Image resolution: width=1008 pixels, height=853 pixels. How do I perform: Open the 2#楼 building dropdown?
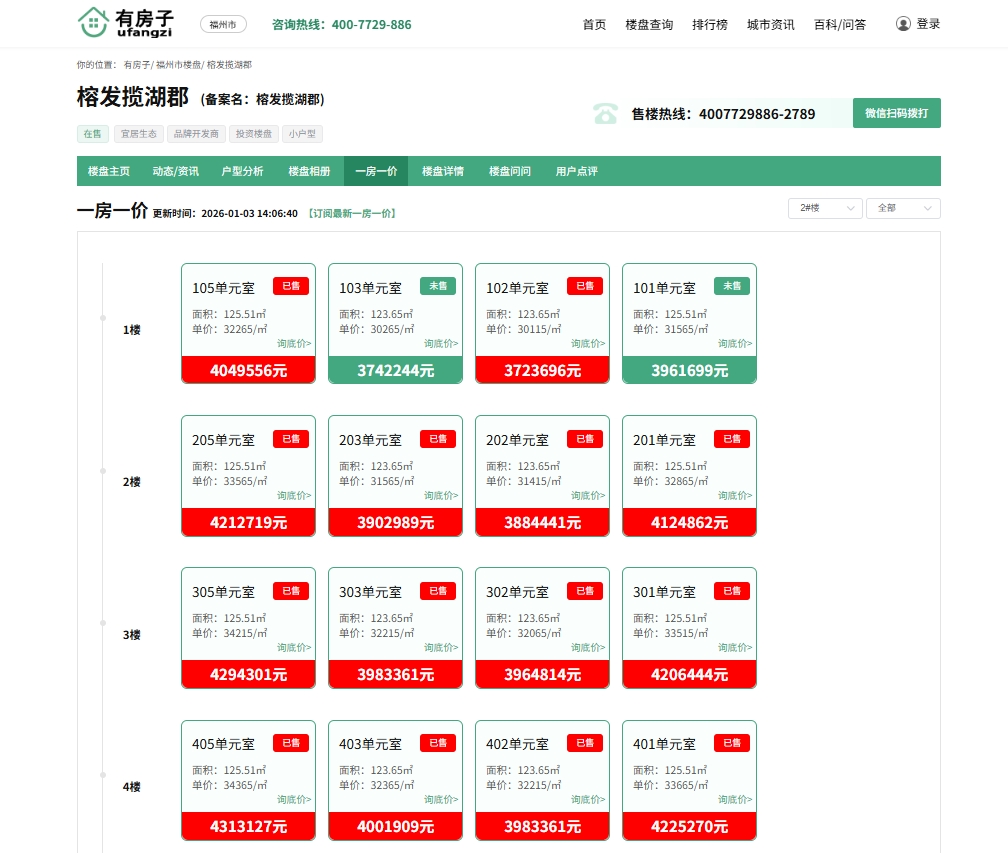tap(824, 208)
